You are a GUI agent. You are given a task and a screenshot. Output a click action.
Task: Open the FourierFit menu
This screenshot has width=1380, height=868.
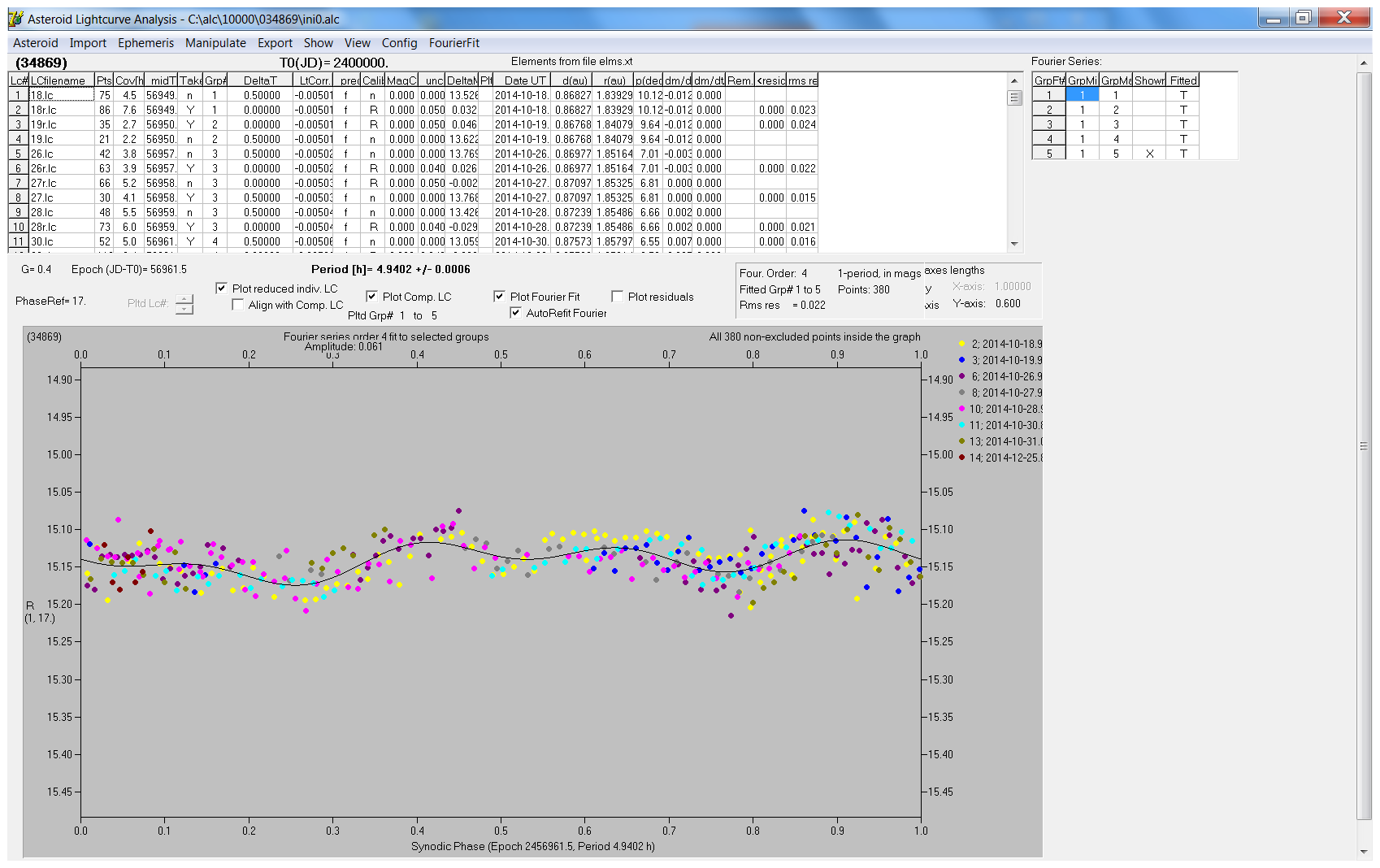click(x=454, y=43)
